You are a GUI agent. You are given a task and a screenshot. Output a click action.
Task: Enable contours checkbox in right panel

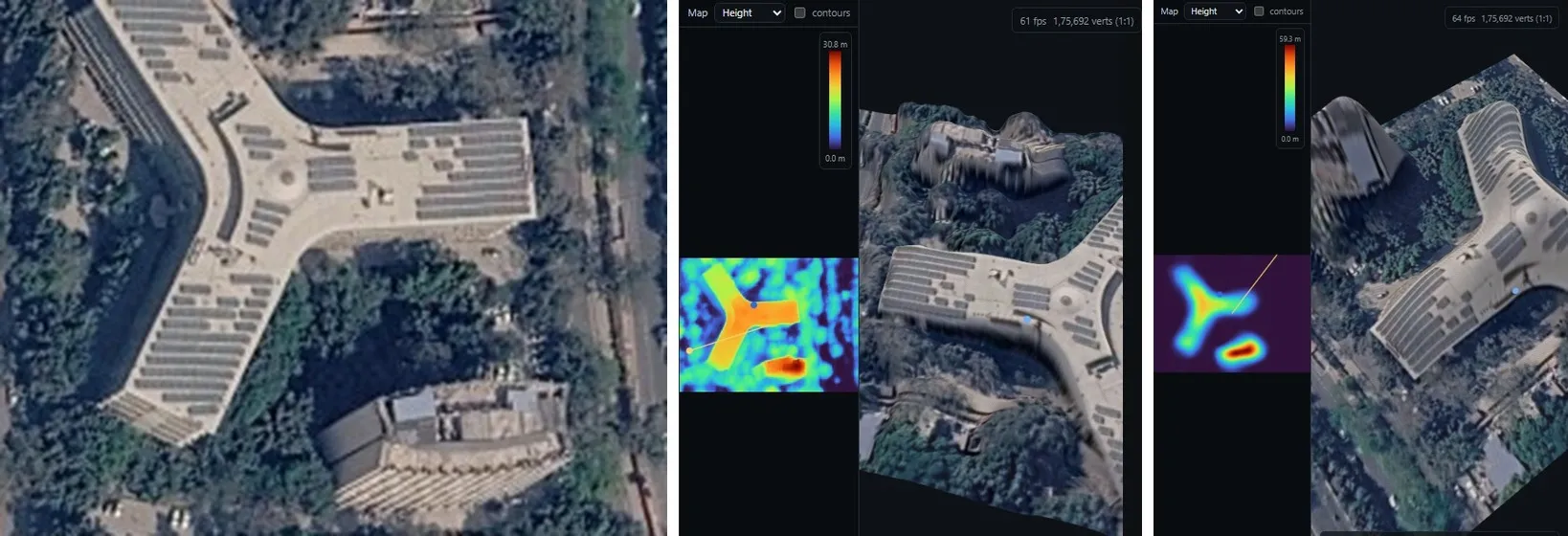(1259, 11)
